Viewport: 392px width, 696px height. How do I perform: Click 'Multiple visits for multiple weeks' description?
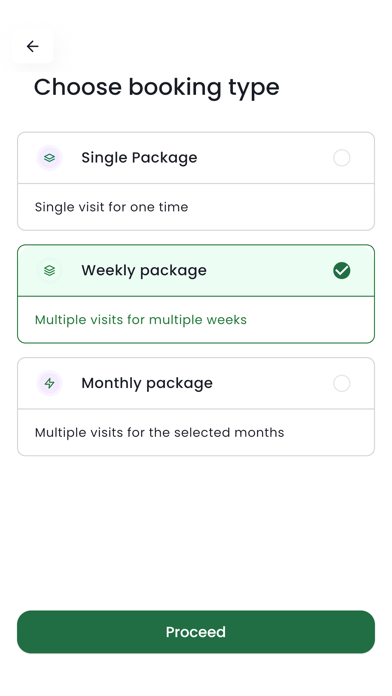tap(141, 320)
